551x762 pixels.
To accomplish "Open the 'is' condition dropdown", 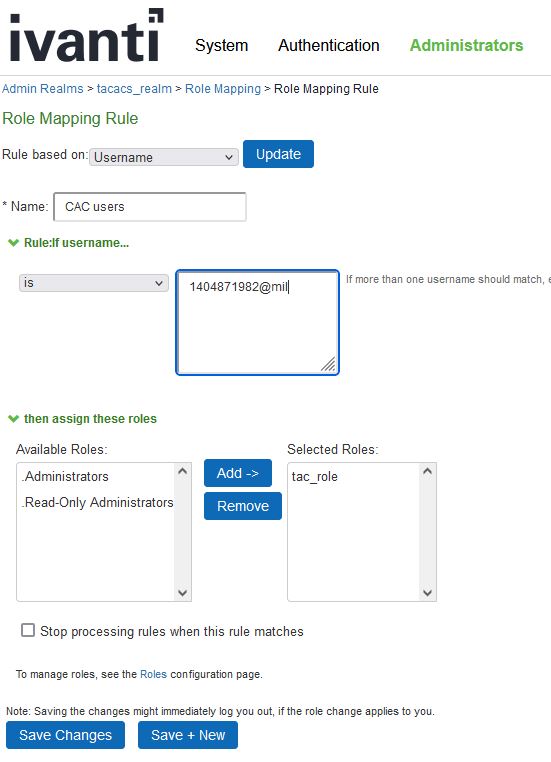I will (x=94, y=283).
